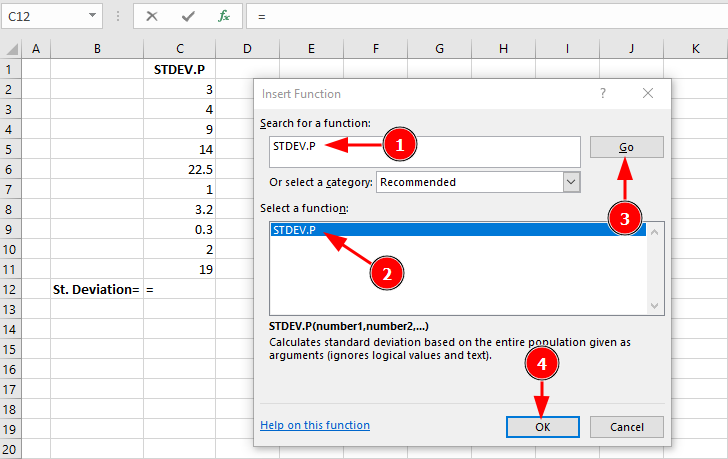The height and width of the screenshot is (459, 728).
Task: Click the Enter checkmark icon in formula bar
Action: (x=188, y=16)
